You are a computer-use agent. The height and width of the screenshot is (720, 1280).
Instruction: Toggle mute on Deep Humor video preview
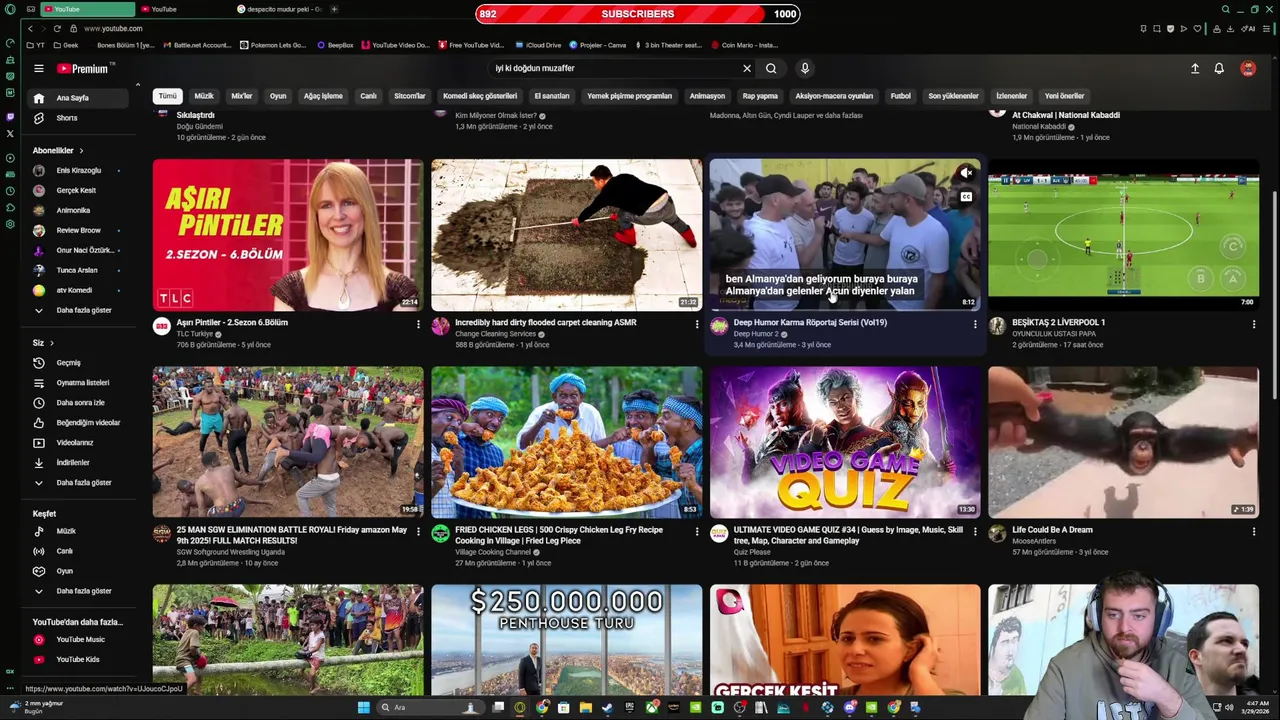click(966, 173)
